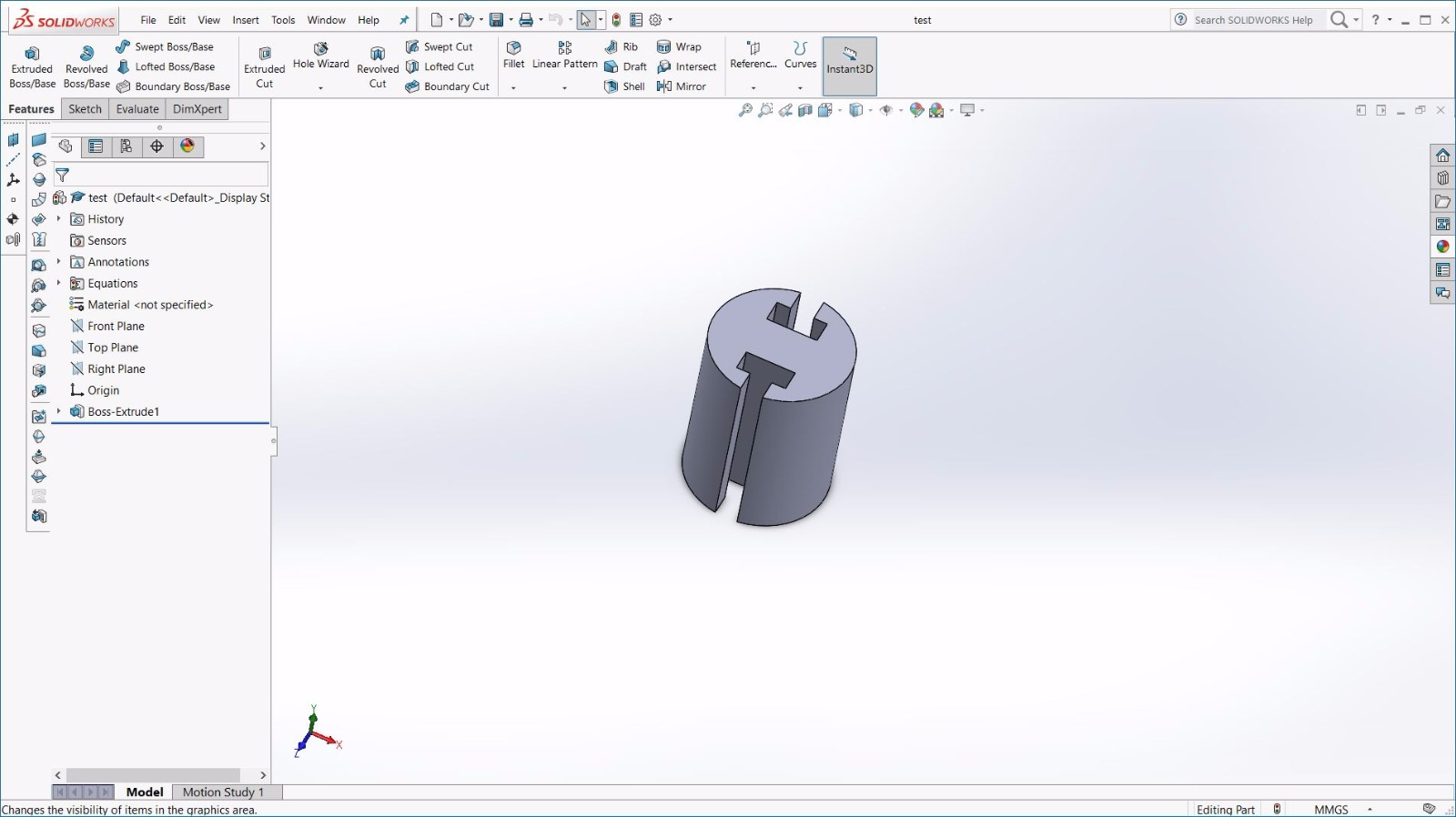Choose the Swept Boss/Base feature
The width and height of the screenshot is (1456, 817).
pos(165,46)
